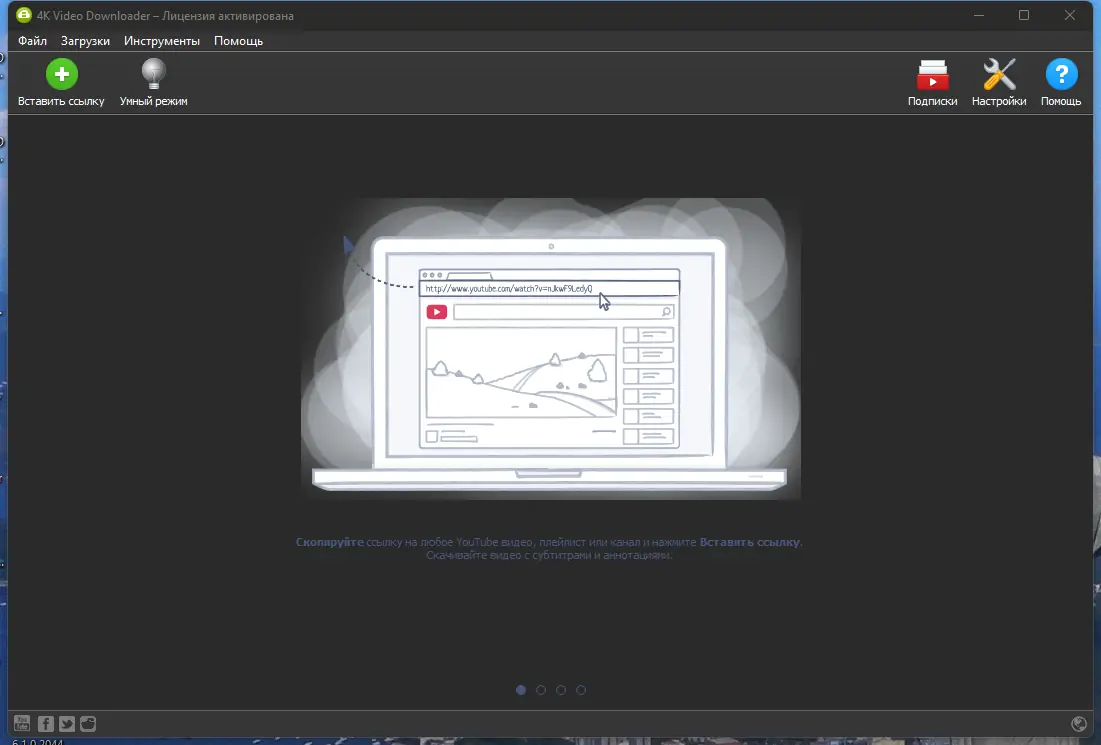Toggle Умный режим lightbulb
The width and height of the screenshot is (1101, 745).
pyautogui.click(x=153, y=82)
